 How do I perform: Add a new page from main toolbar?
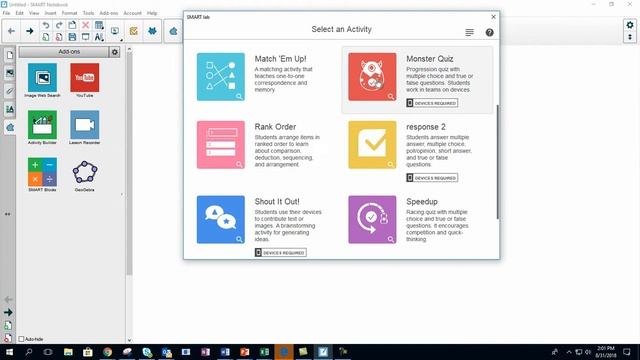(x=46, y=37)
